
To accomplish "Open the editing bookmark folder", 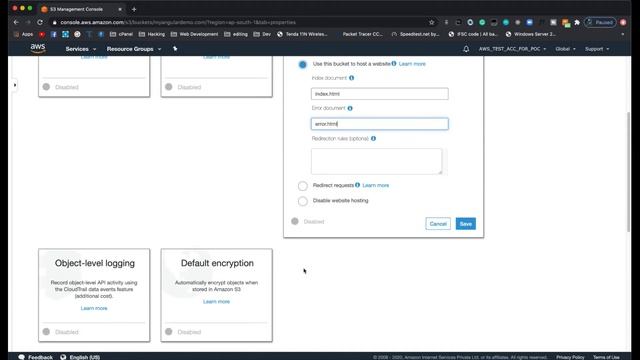I will click(236, 34).
